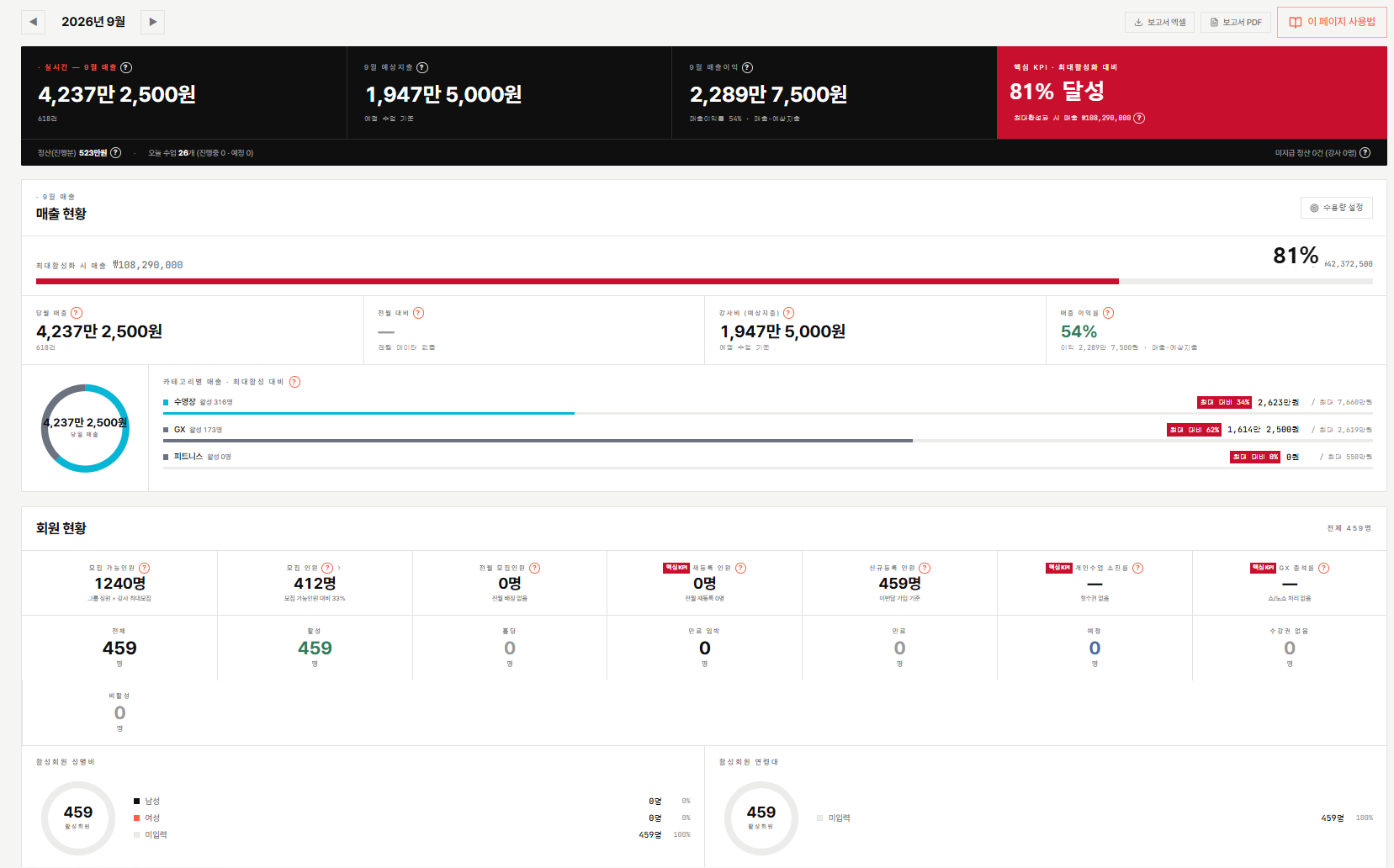
Task: Click the 활성회원 성별비 459 donut chart
Action: pos(78,818)
